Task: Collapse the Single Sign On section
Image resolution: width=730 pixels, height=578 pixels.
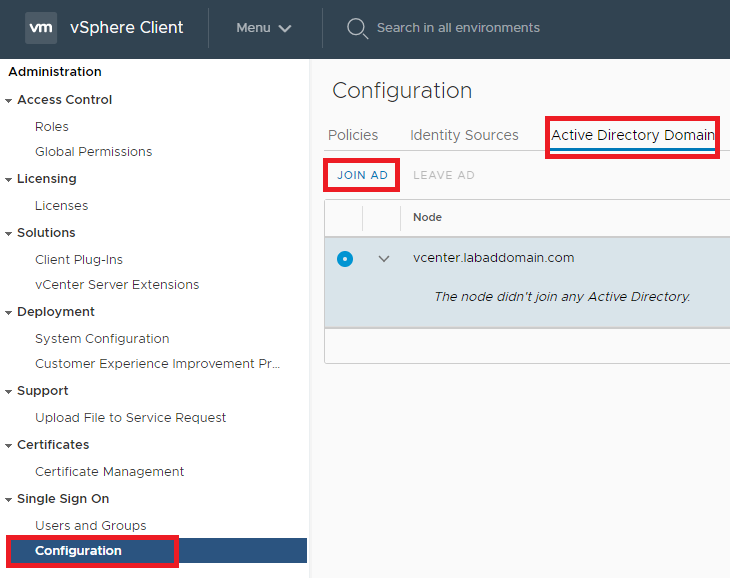Action: 9,499
